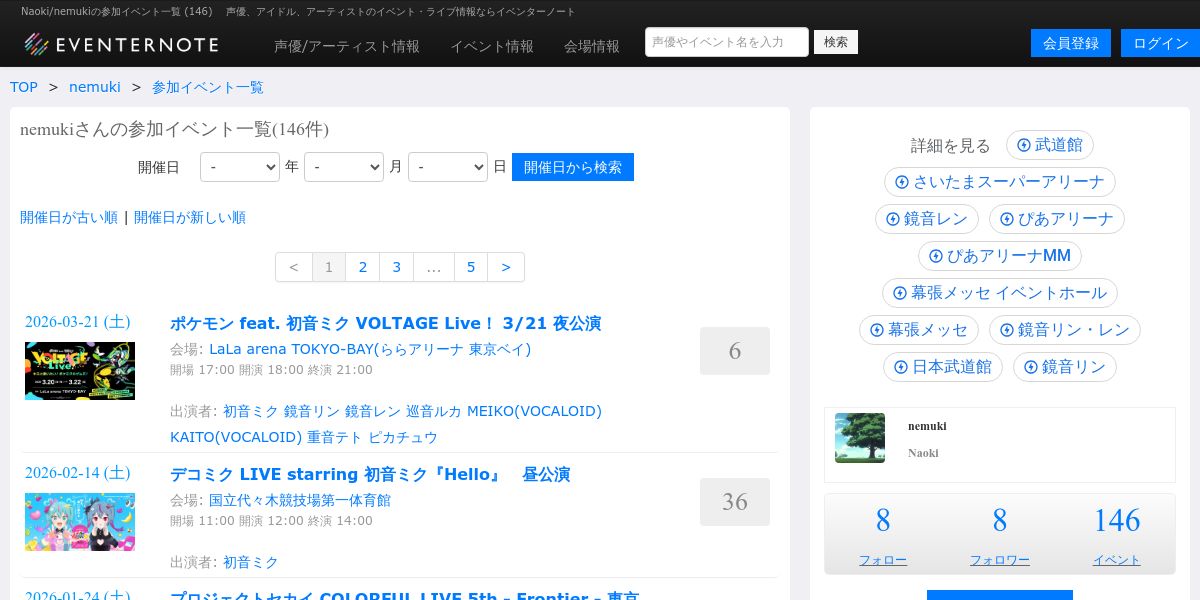Open the フォロワー count link
The image size is (1200, 600).
click(1000, 560)
